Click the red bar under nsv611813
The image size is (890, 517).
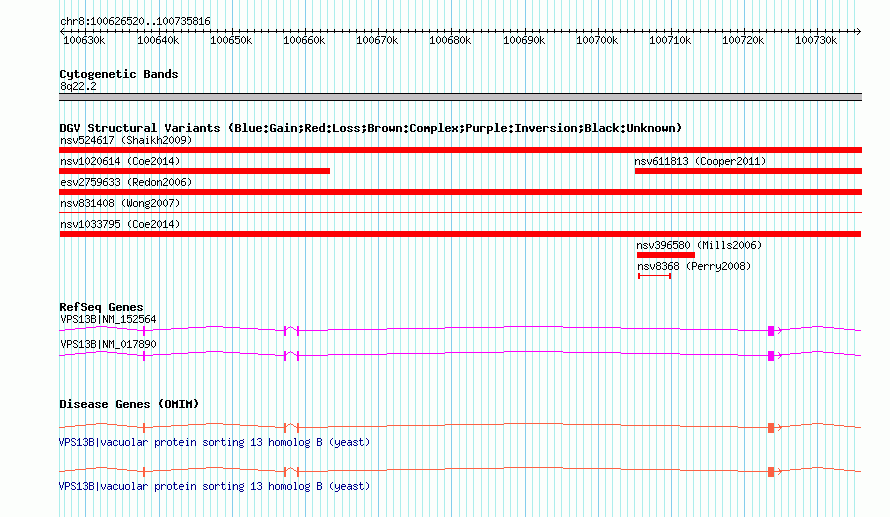coord(748,171)
